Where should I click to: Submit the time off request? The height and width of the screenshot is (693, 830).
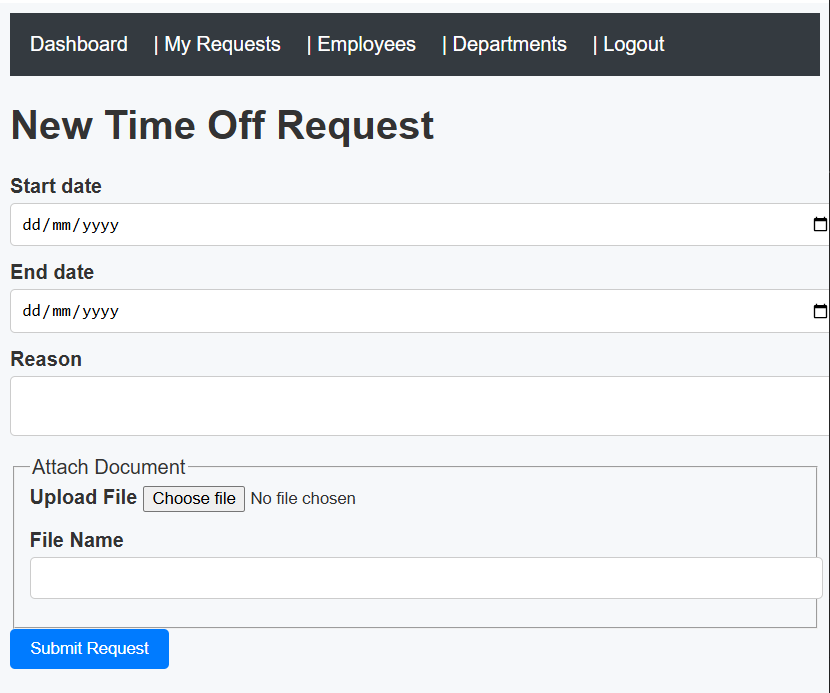[90, 649]
